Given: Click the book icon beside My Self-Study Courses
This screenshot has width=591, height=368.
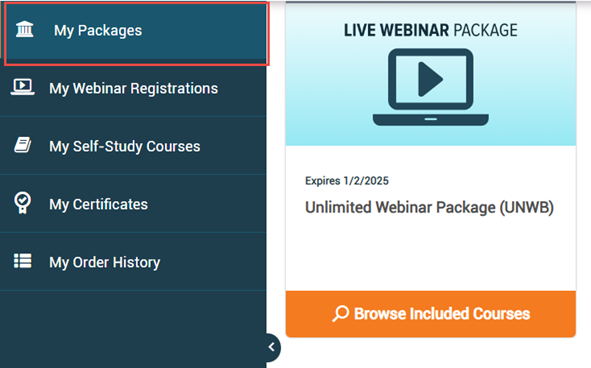Looking at the screenshot, I should tap(23, 145).
